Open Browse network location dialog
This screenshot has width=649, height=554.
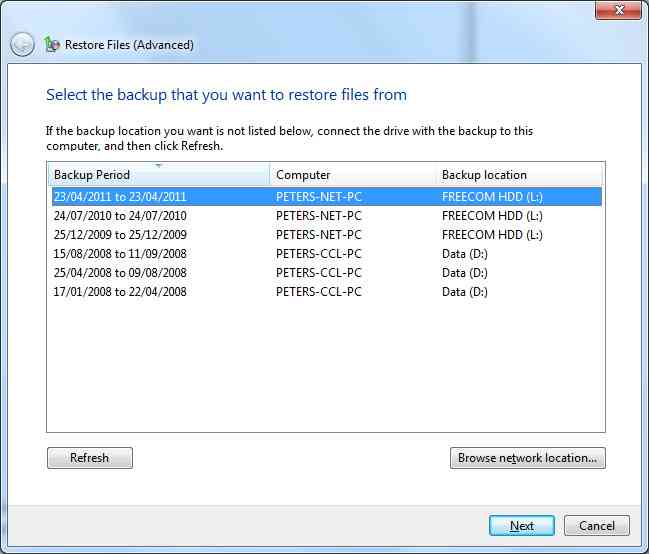(x=528, y=458)
